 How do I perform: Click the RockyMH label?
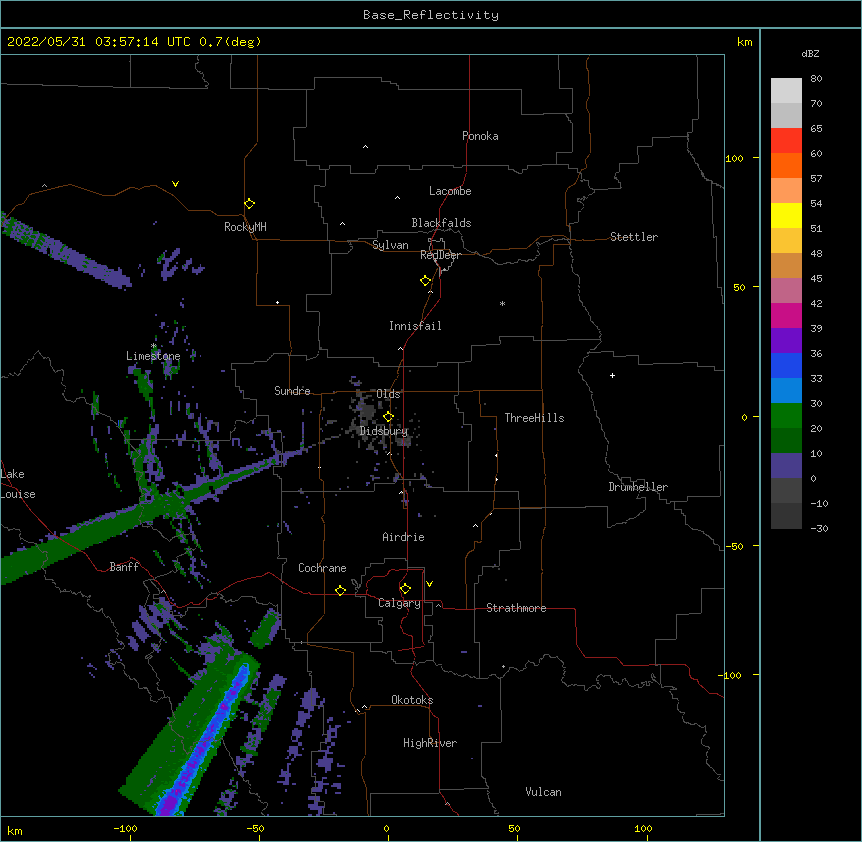point(245,227)
